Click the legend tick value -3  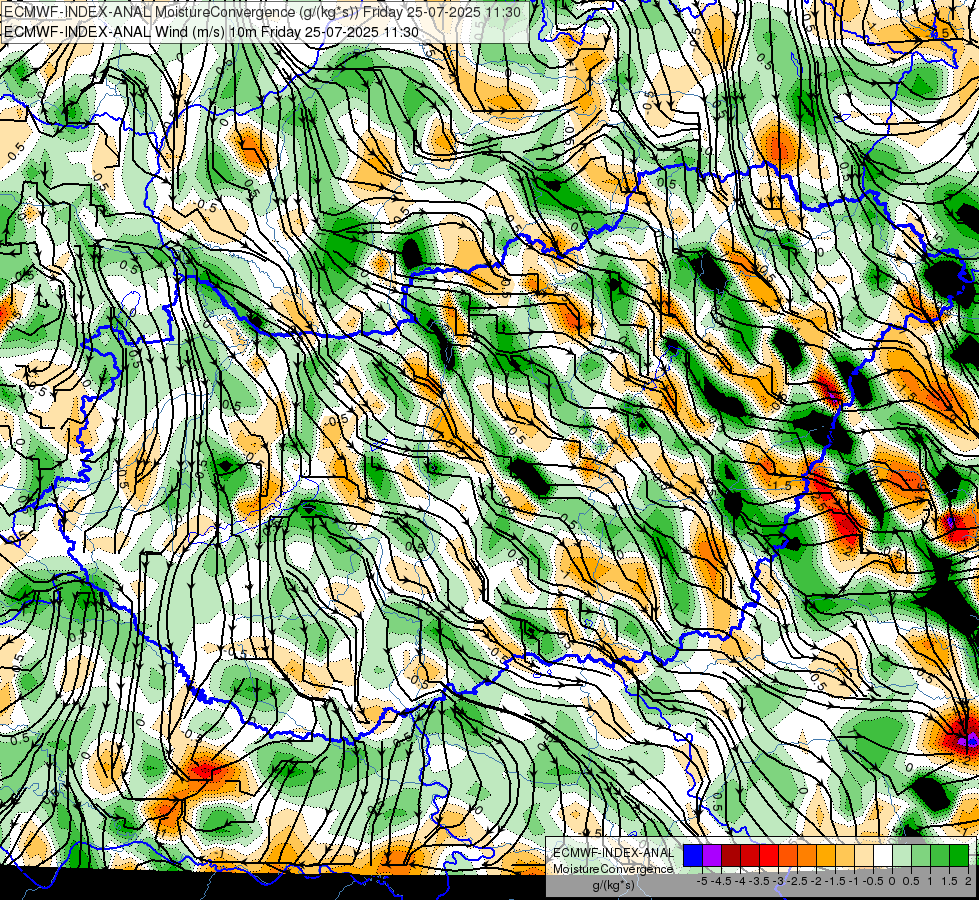[x=778, y=881]
